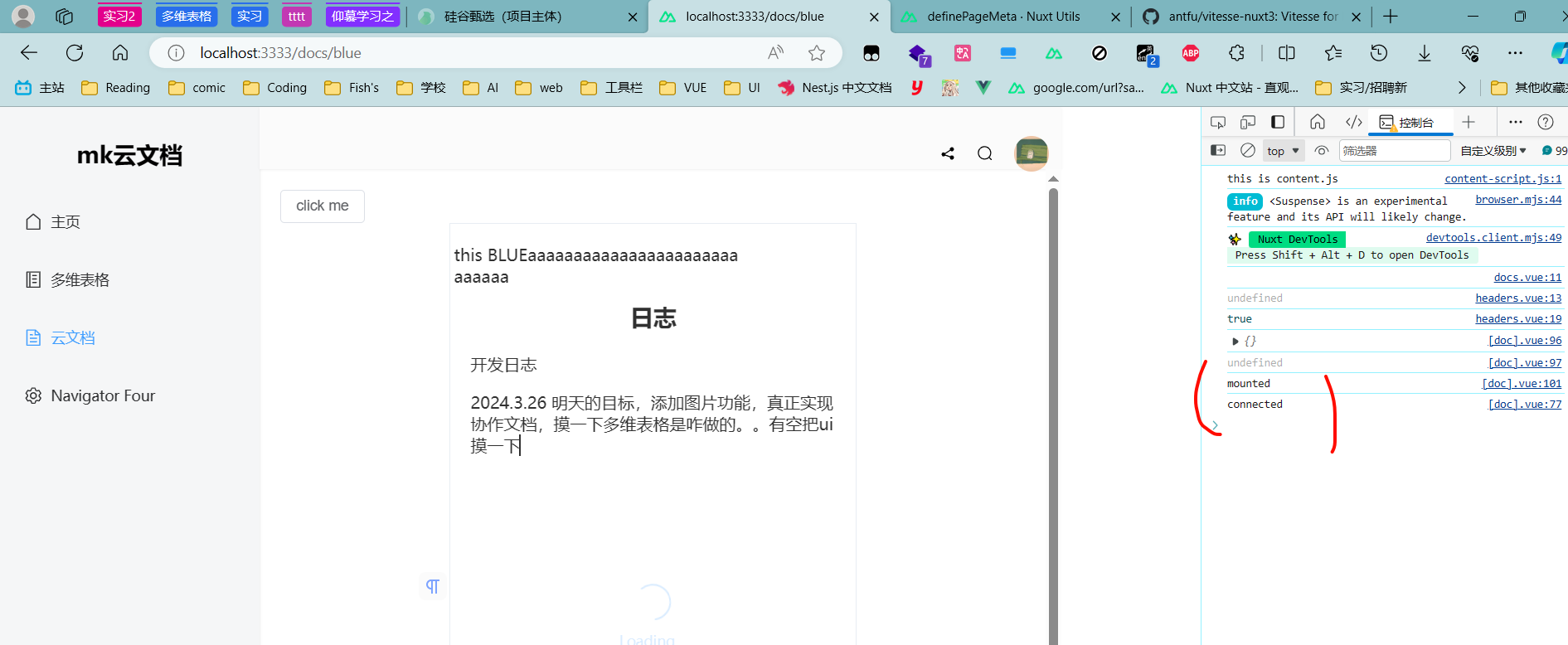Toggle device emulation mode in DevTools
The image size is (1568, 645).
1248,123
